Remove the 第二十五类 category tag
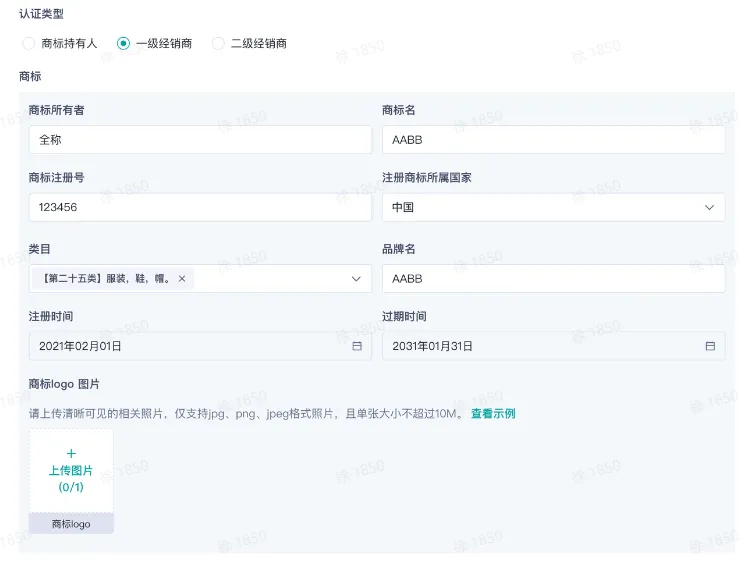740x567 pixels. [182, 279]
